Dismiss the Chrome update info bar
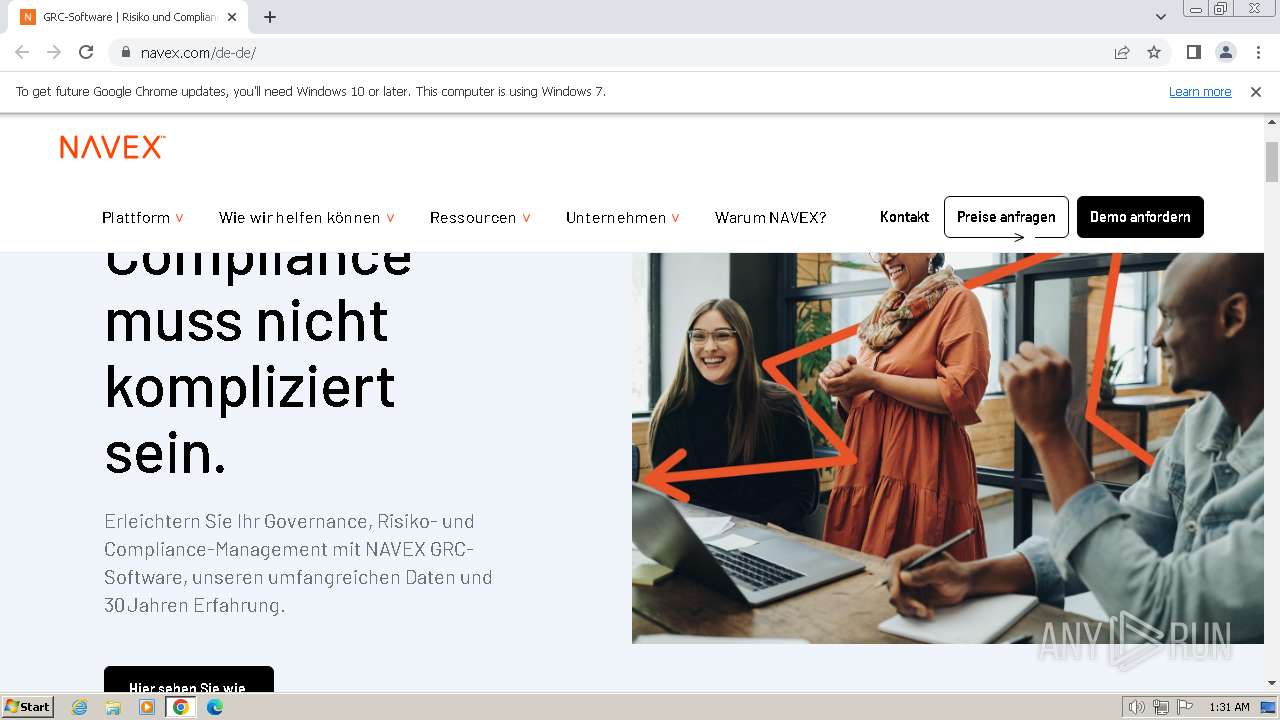 [x=1256, y=91]
